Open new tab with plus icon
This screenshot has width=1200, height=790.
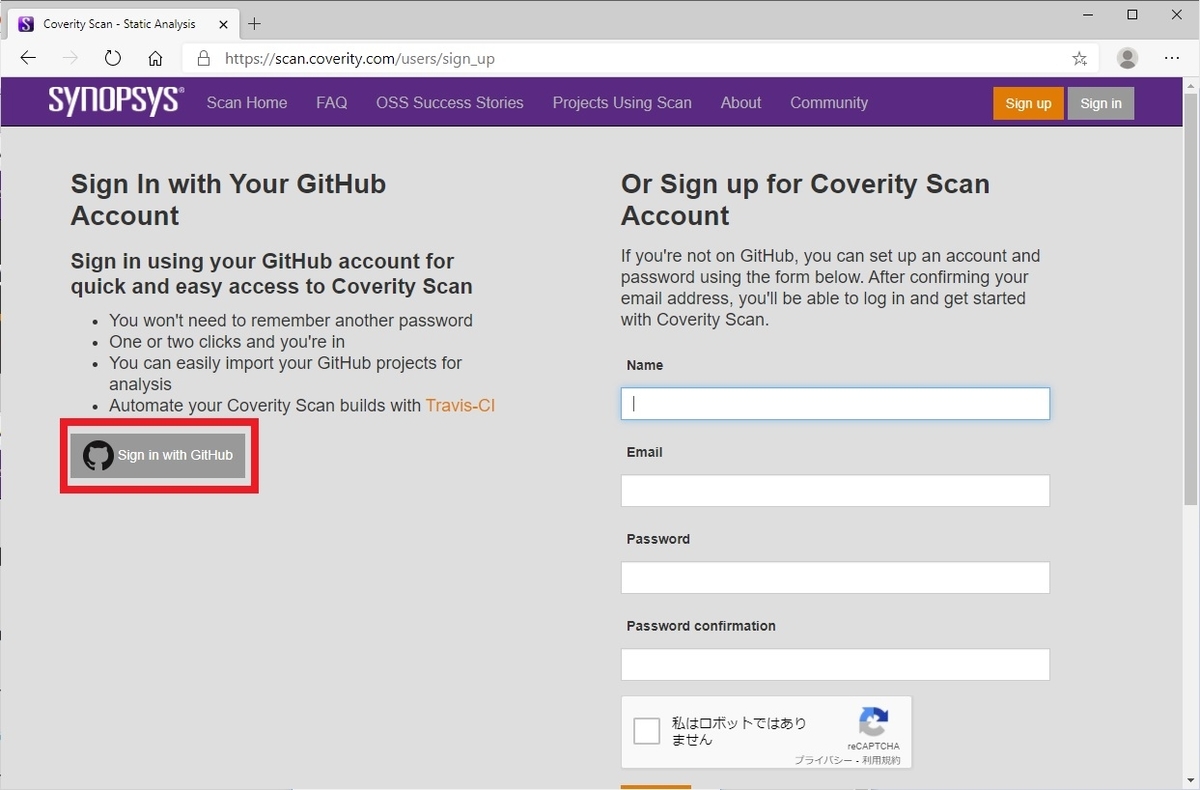pos(254,23)
